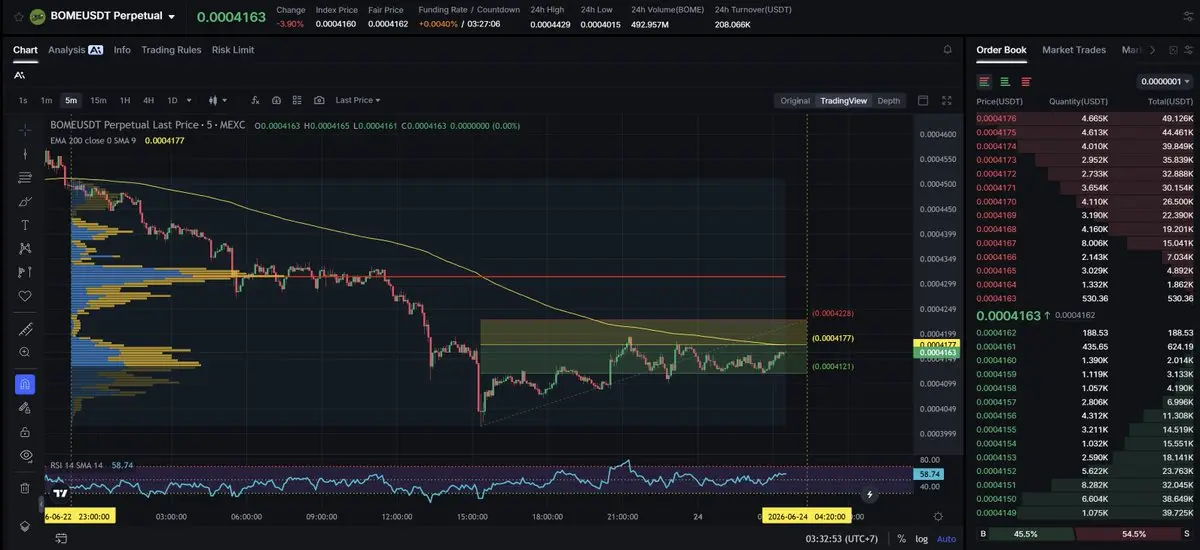Select the patterns drawing tool

click(x=25, y=248)
